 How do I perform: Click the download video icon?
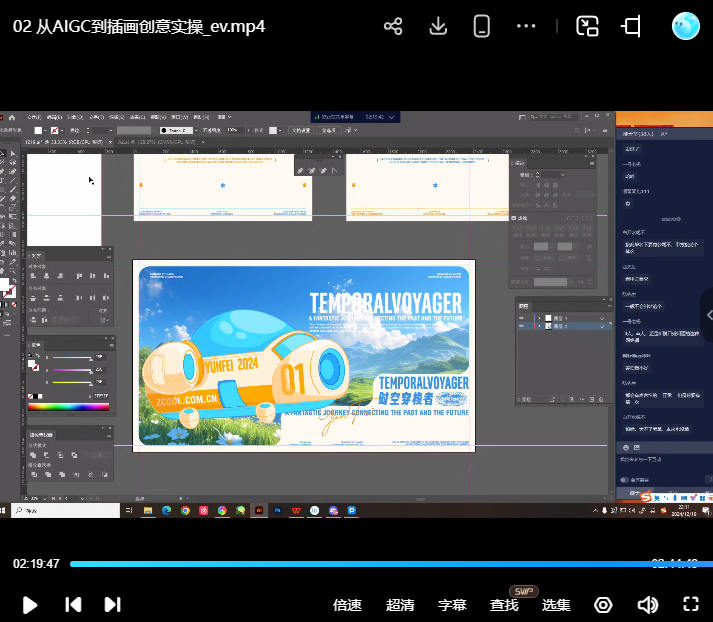438,26
